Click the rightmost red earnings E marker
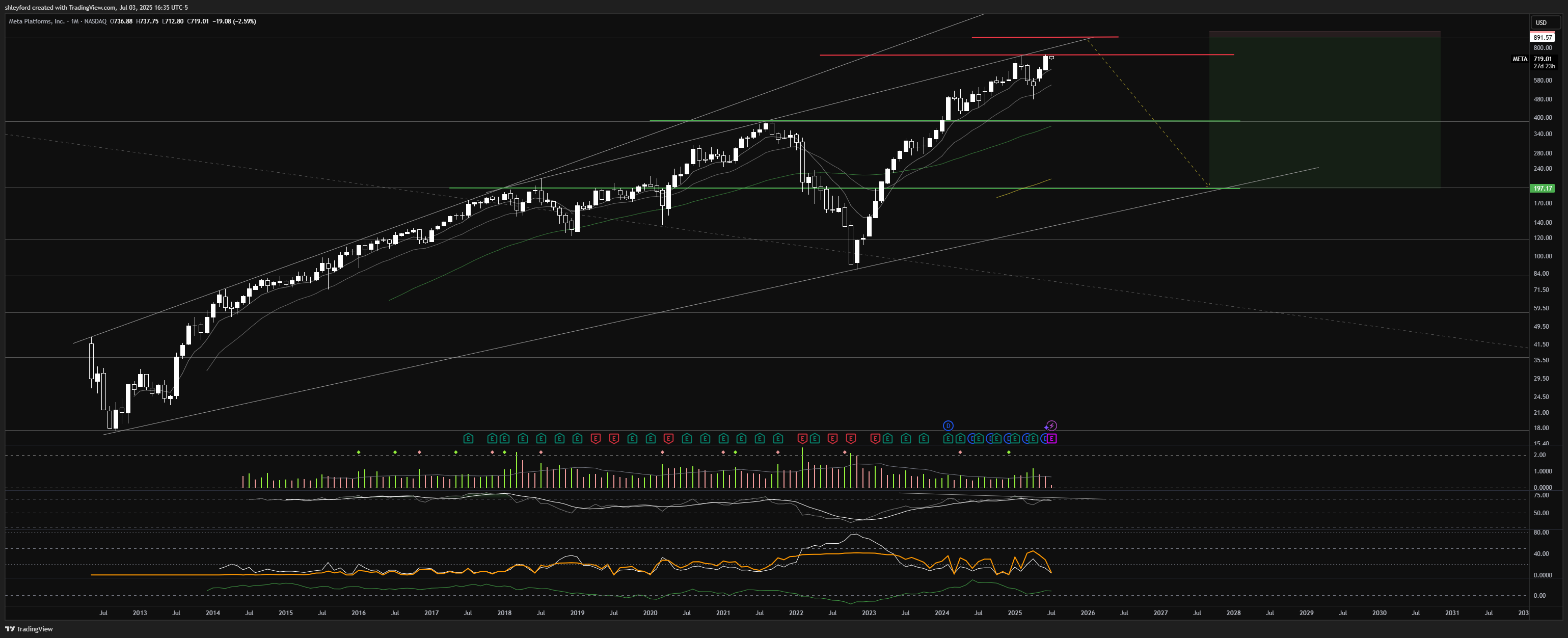This screenshot has height=638, width=1568. (x=875, y=438)
